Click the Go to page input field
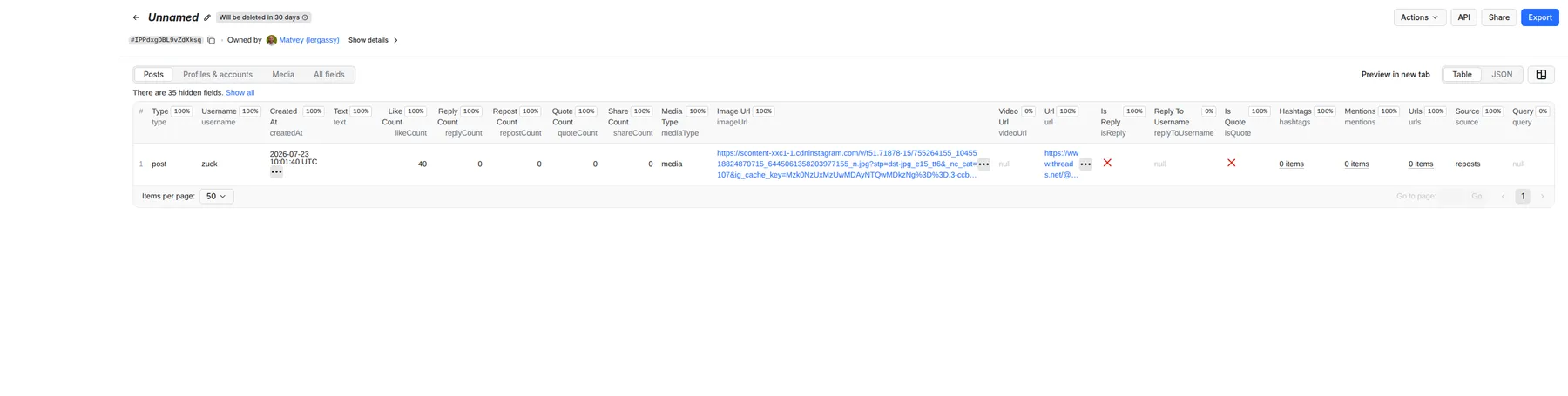The width and height of the screenshot is (1568, 396). point(1451,197)
